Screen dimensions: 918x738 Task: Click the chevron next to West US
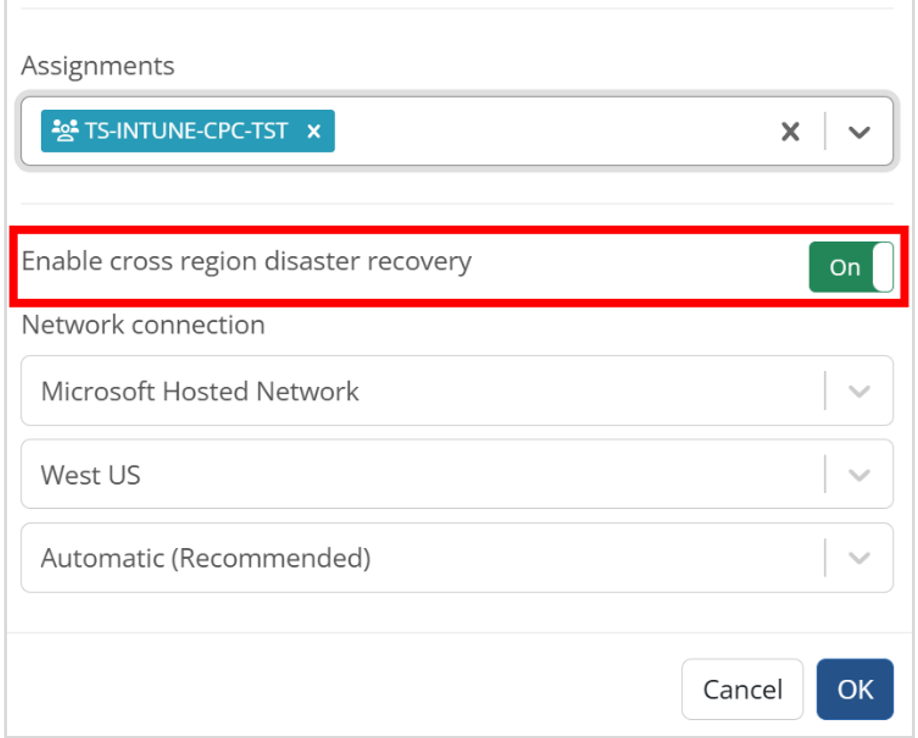[859, 474]
